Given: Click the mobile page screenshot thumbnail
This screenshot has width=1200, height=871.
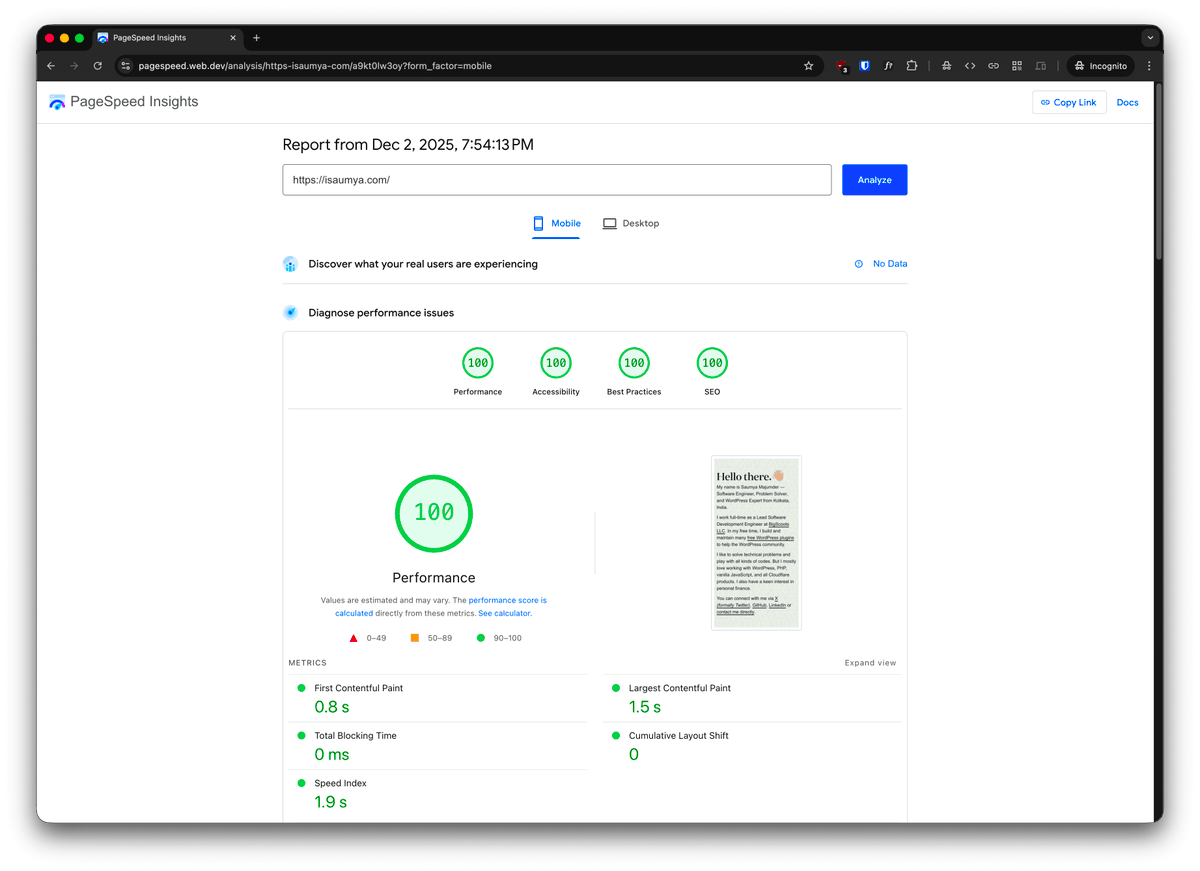Looking at the screenshot, I should (756, 543).
